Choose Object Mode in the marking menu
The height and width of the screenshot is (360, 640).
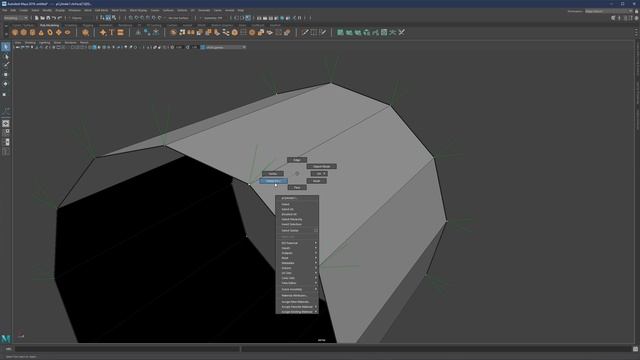[322, 167]
